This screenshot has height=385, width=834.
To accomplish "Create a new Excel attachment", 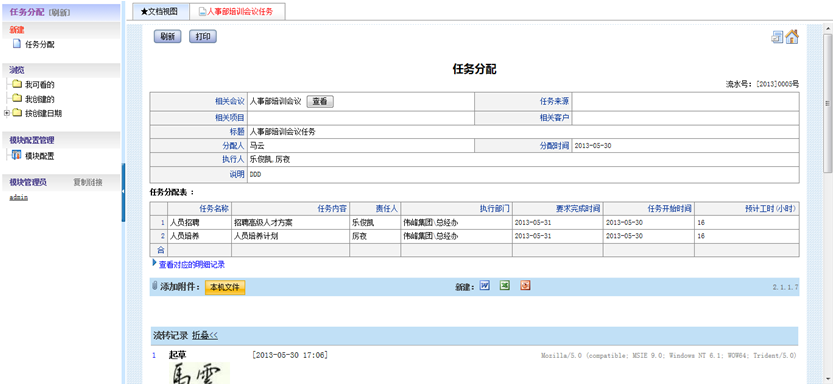I will (505, 286).
